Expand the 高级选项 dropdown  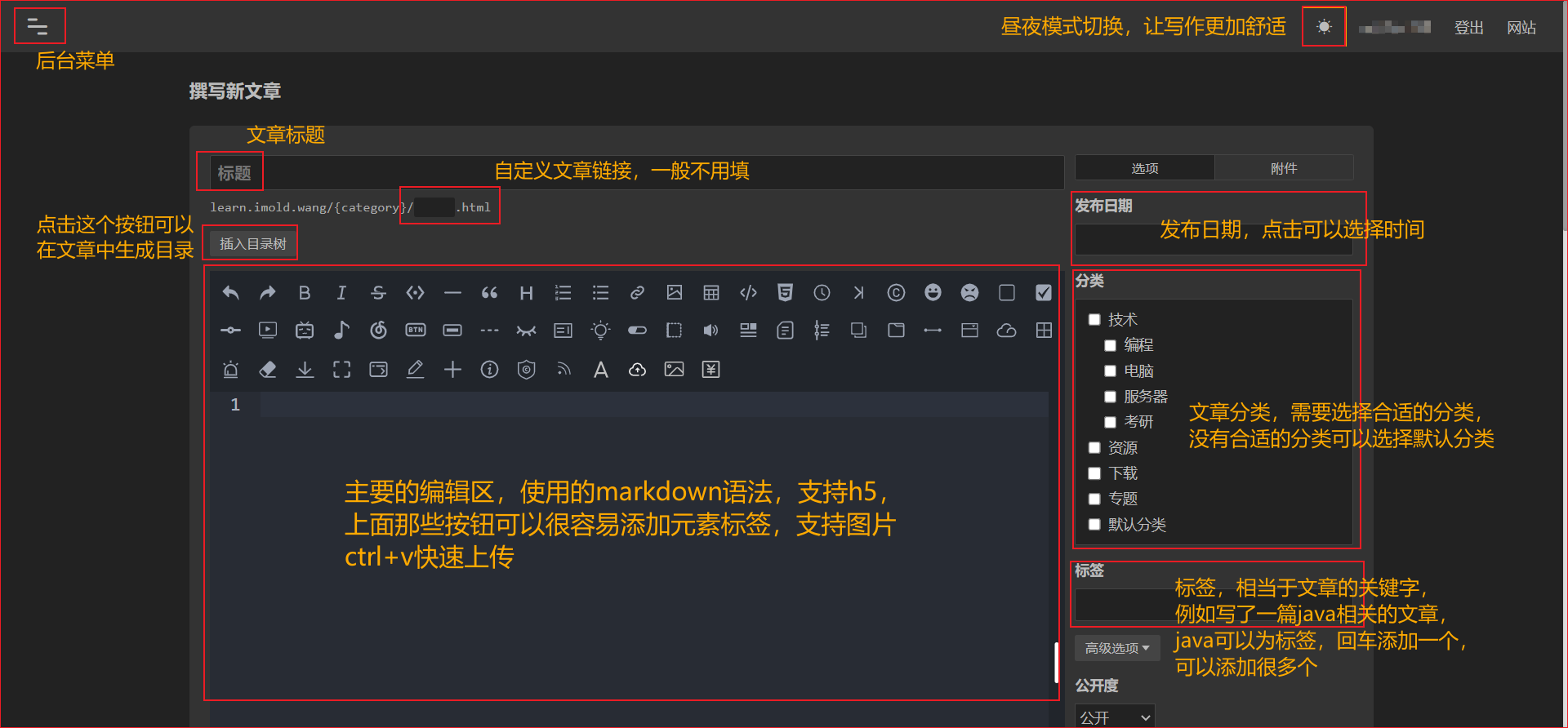click(x=1117, y=648)
